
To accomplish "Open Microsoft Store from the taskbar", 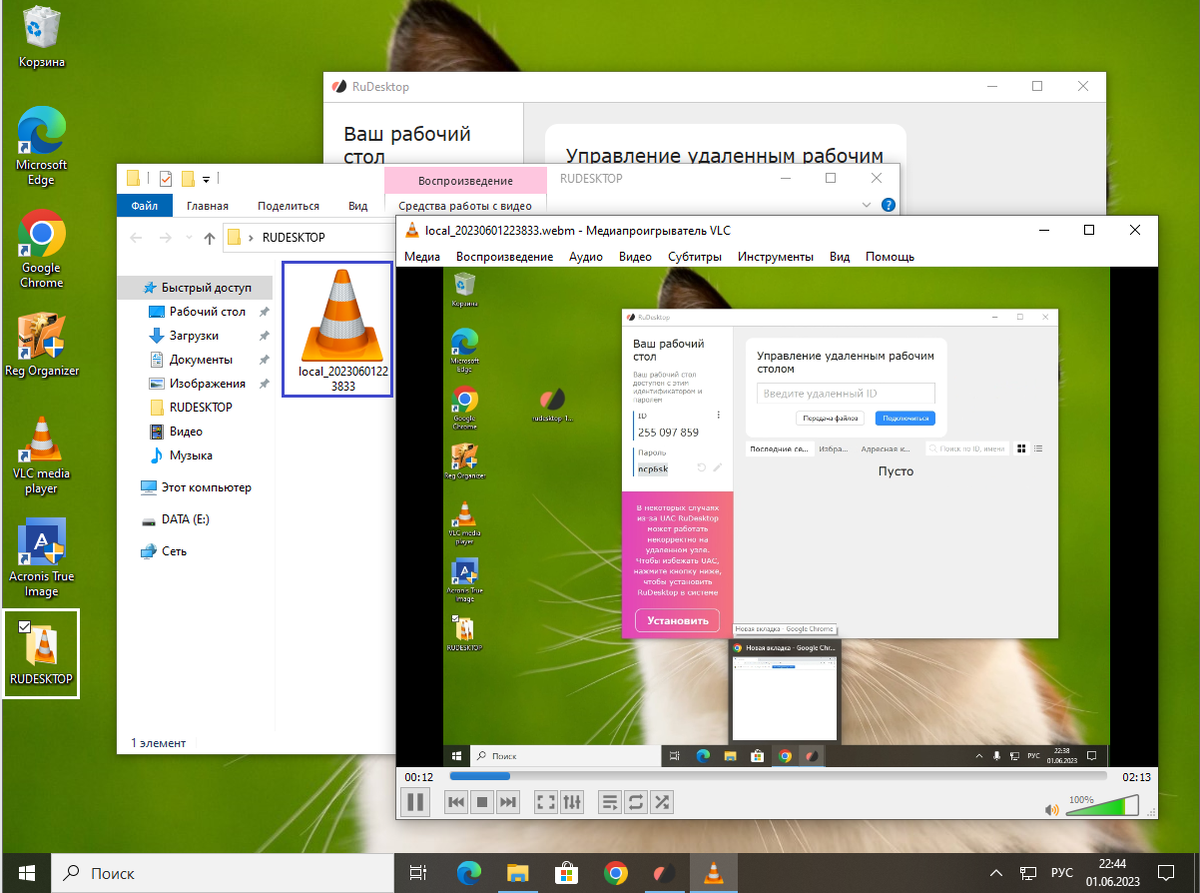I will pyautogui.click(x=566, y=873).
